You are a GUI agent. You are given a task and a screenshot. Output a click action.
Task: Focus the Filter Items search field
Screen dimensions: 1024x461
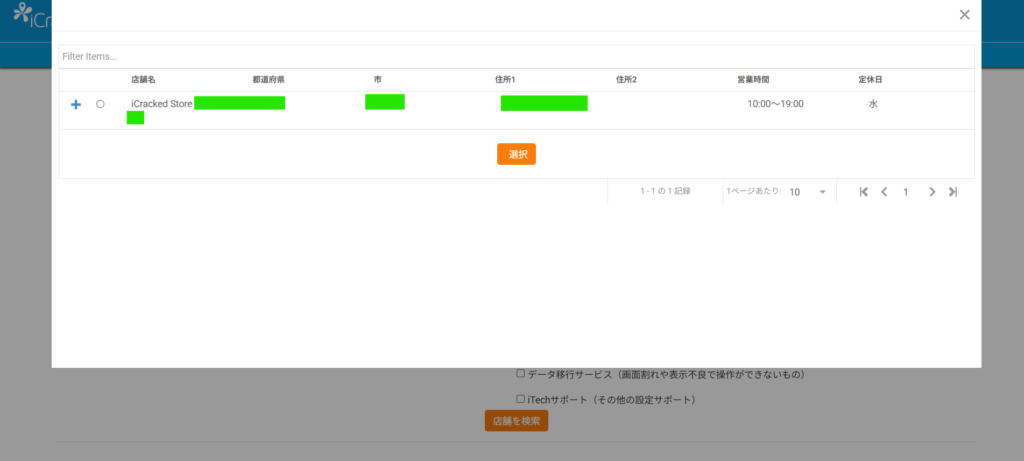point(517,57)
